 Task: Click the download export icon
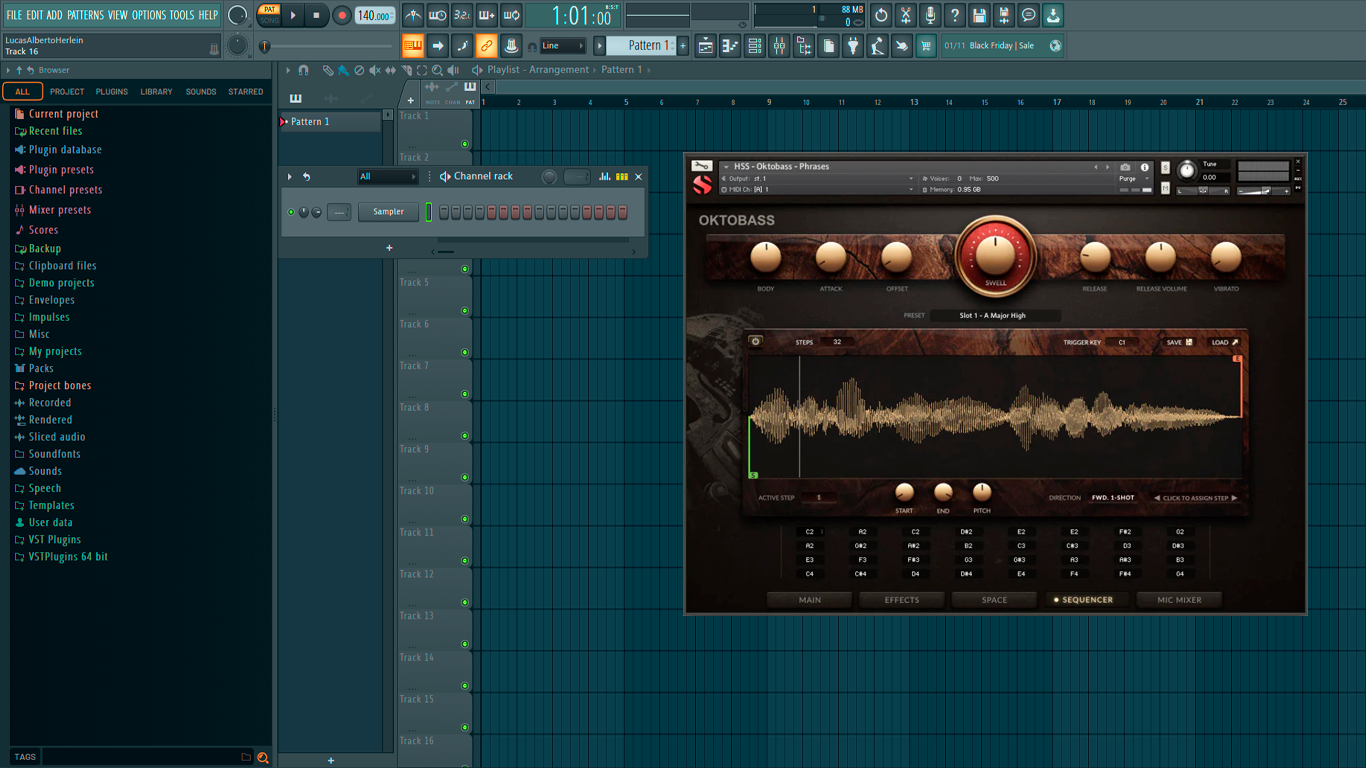click(x=1053, y=15)
